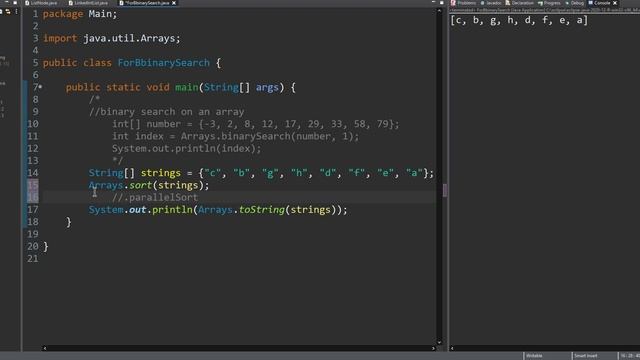Click 'sort' method call on line 15
This screenshot has width=640, height=360.
point(140,185)
